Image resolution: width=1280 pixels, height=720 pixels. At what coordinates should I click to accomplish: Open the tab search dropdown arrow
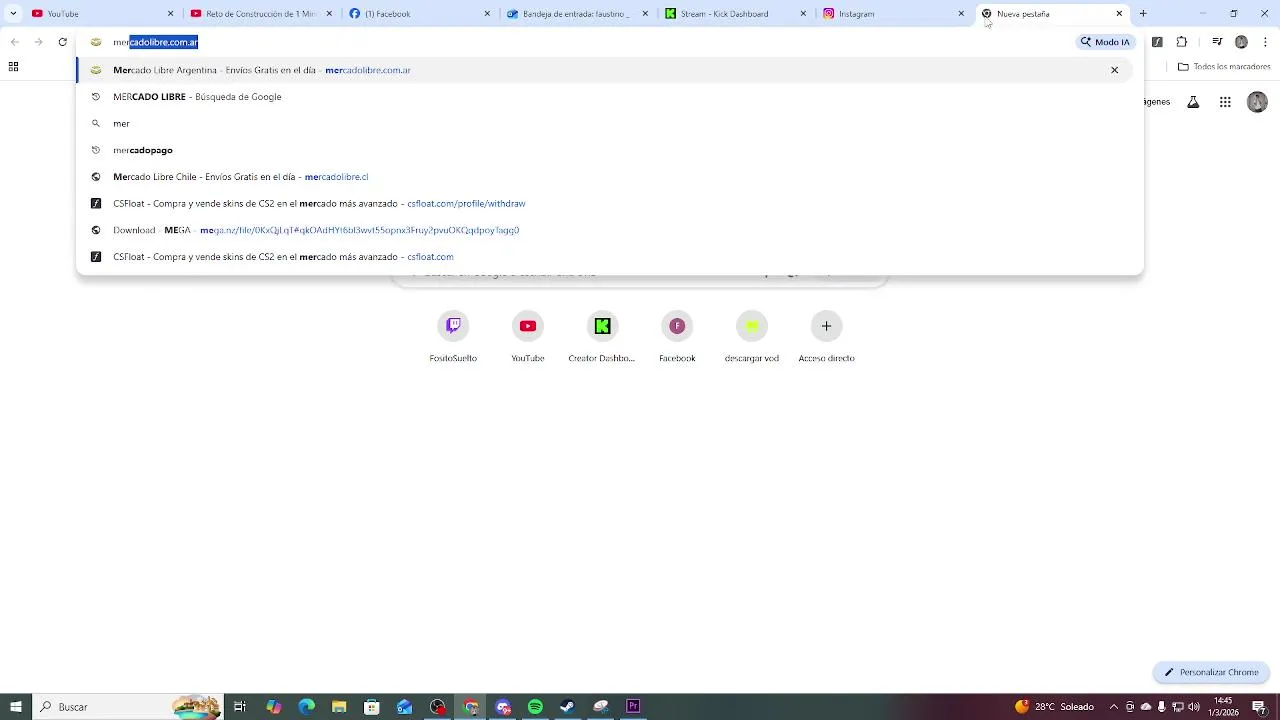coord(13,14)
